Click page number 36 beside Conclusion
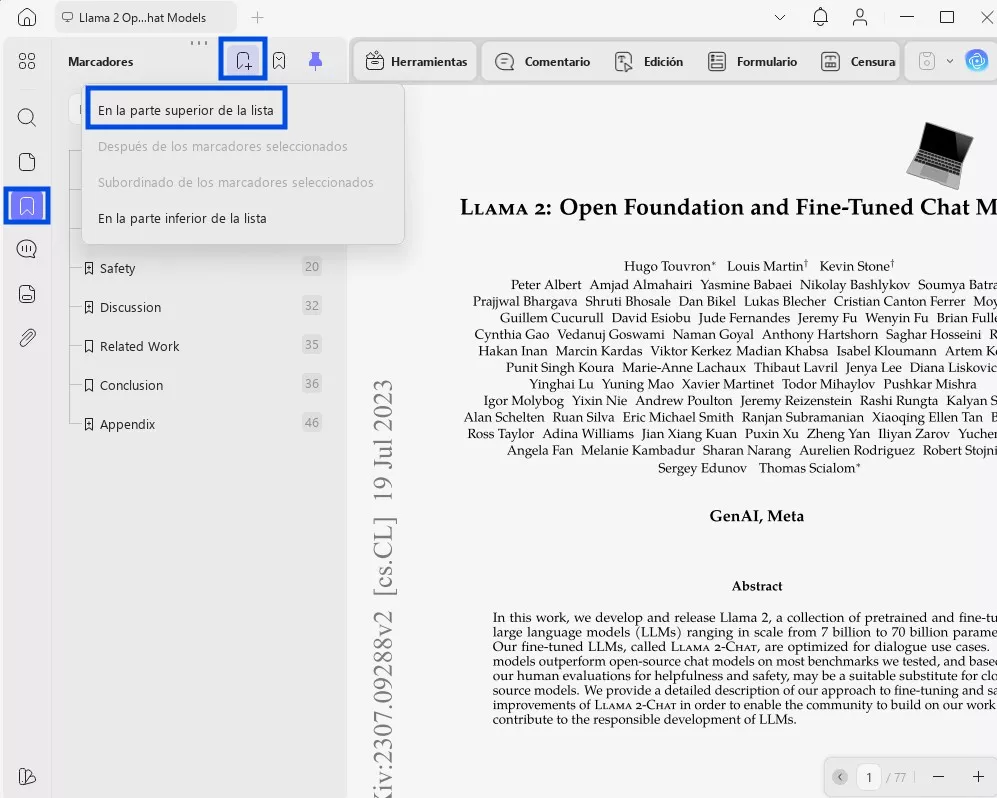This screenshot has height=798, width=997. coord(312,383)
